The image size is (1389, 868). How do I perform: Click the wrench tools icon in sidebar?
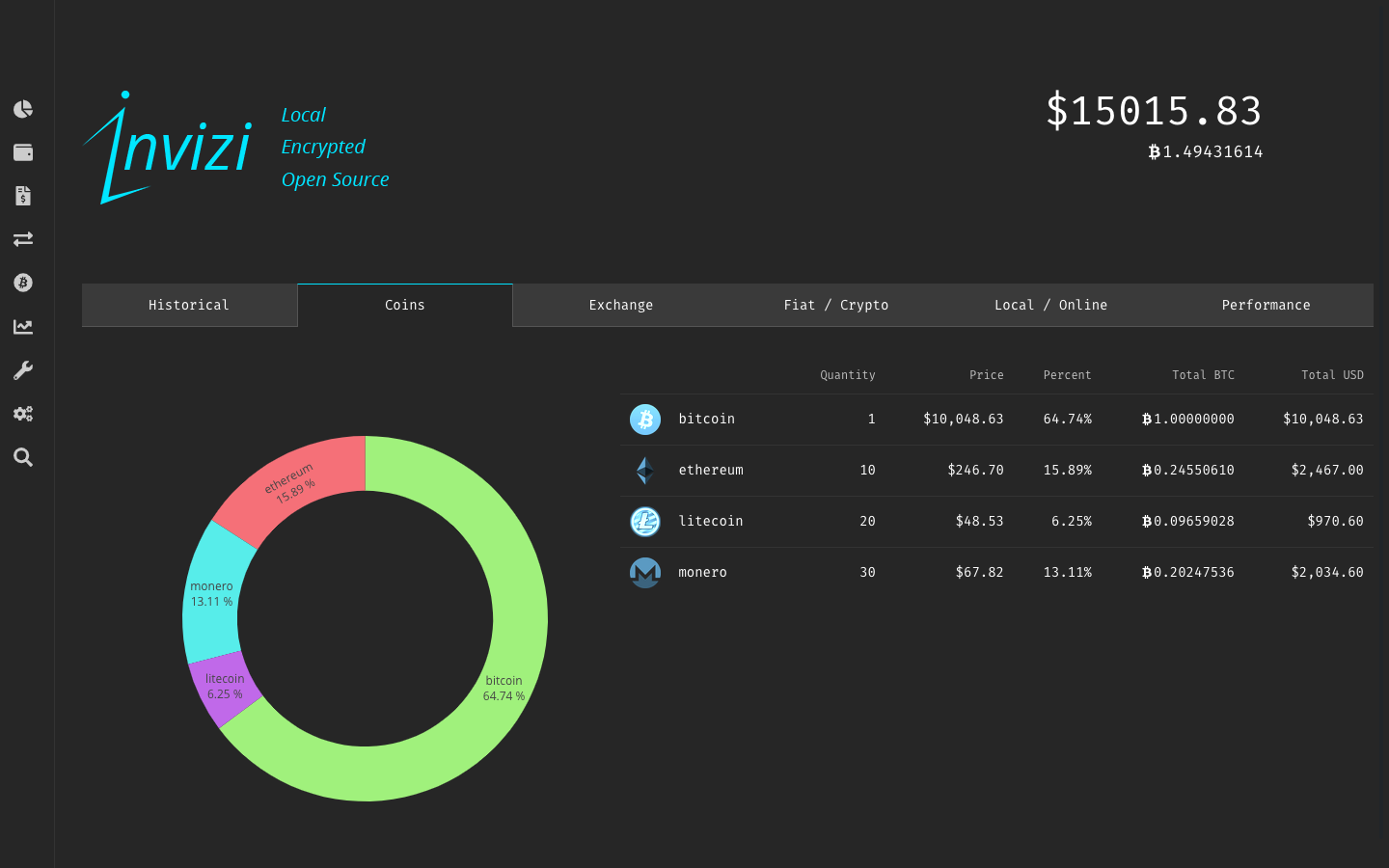coord(22,369)
